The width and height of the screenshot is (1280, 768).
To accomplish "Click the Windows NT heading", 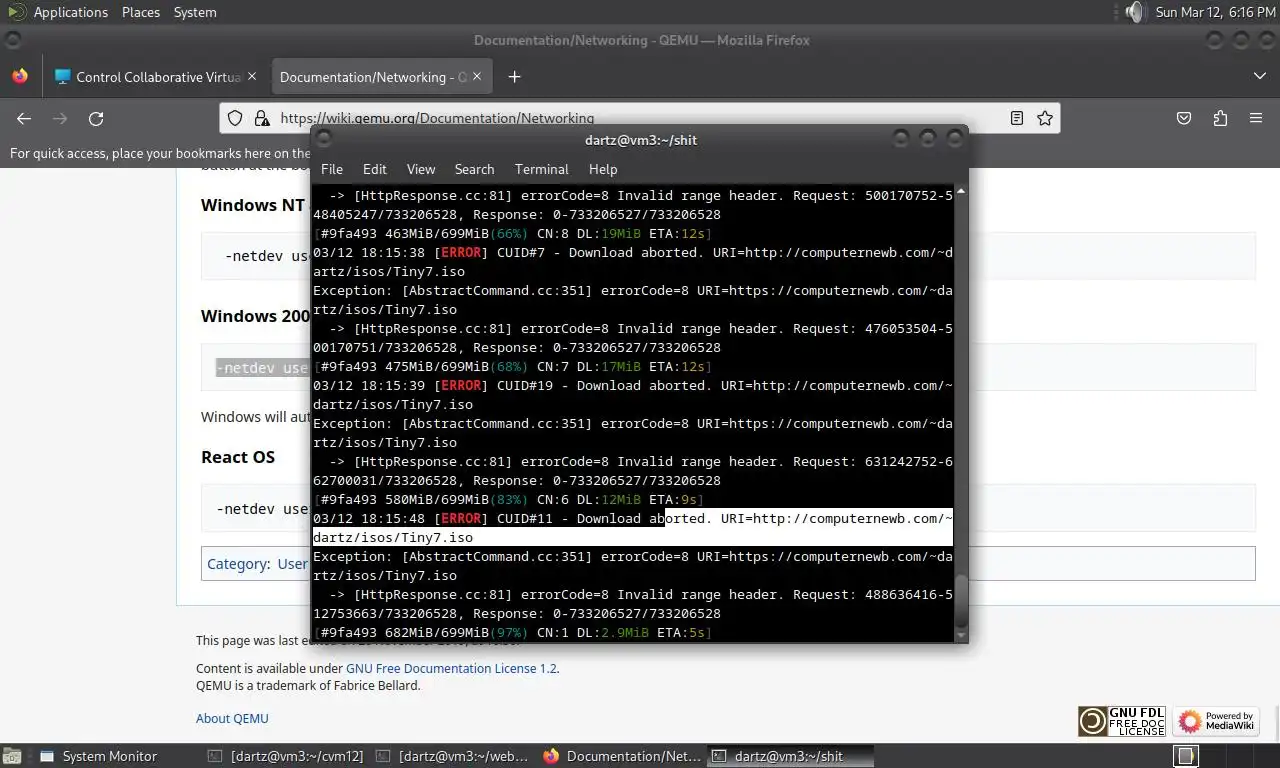I will click(x=252, y=205).
